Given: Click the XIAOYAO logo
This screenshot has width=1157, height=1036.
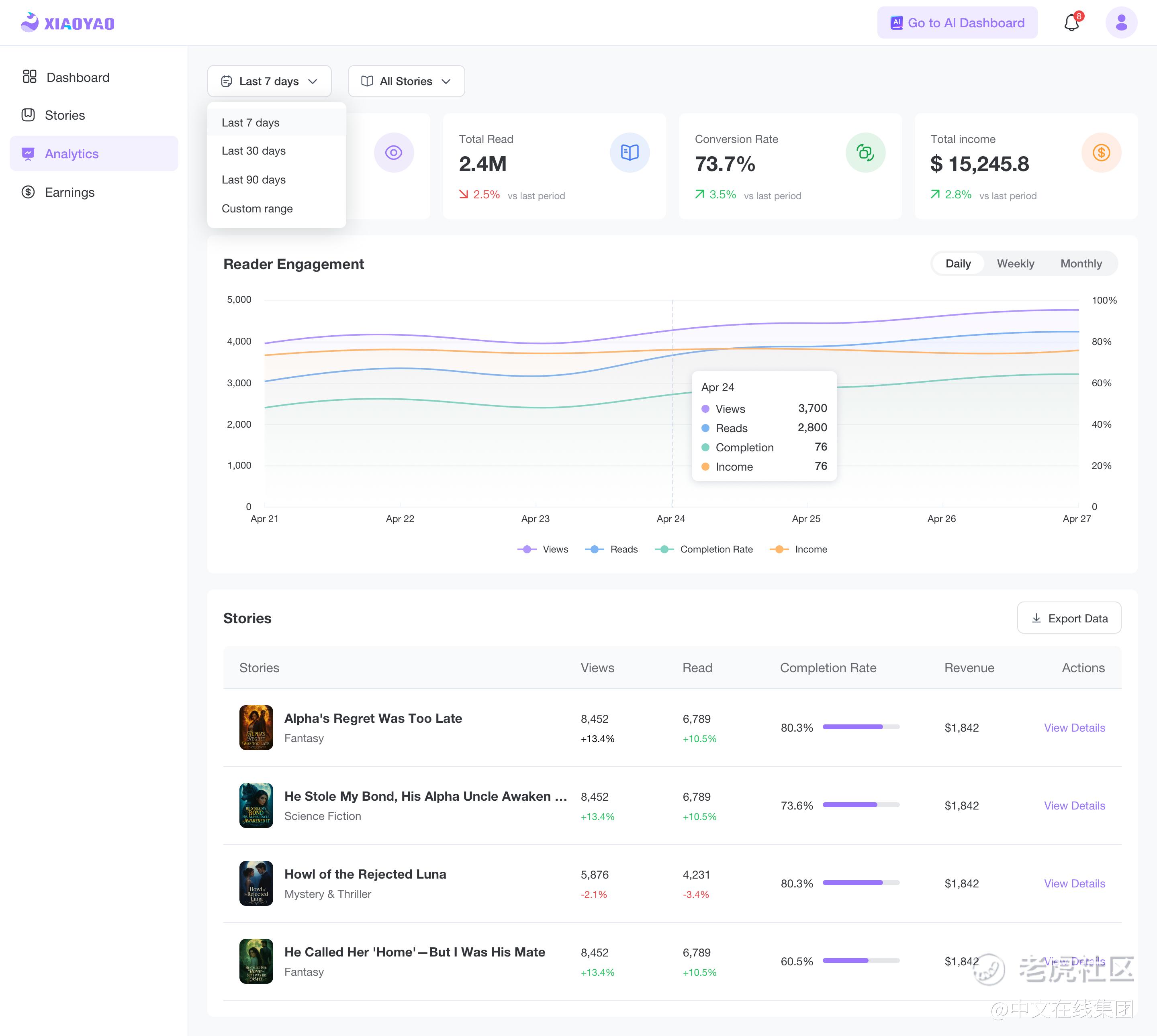Looking at the screenshot, I should click(x=68, y=23).
